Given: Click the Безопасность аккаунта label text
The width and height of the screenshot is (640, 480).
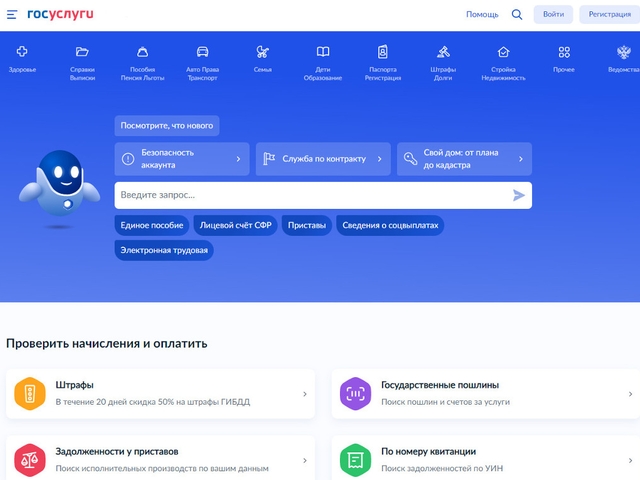Looking at the screenshot, I should pos(168,159).
